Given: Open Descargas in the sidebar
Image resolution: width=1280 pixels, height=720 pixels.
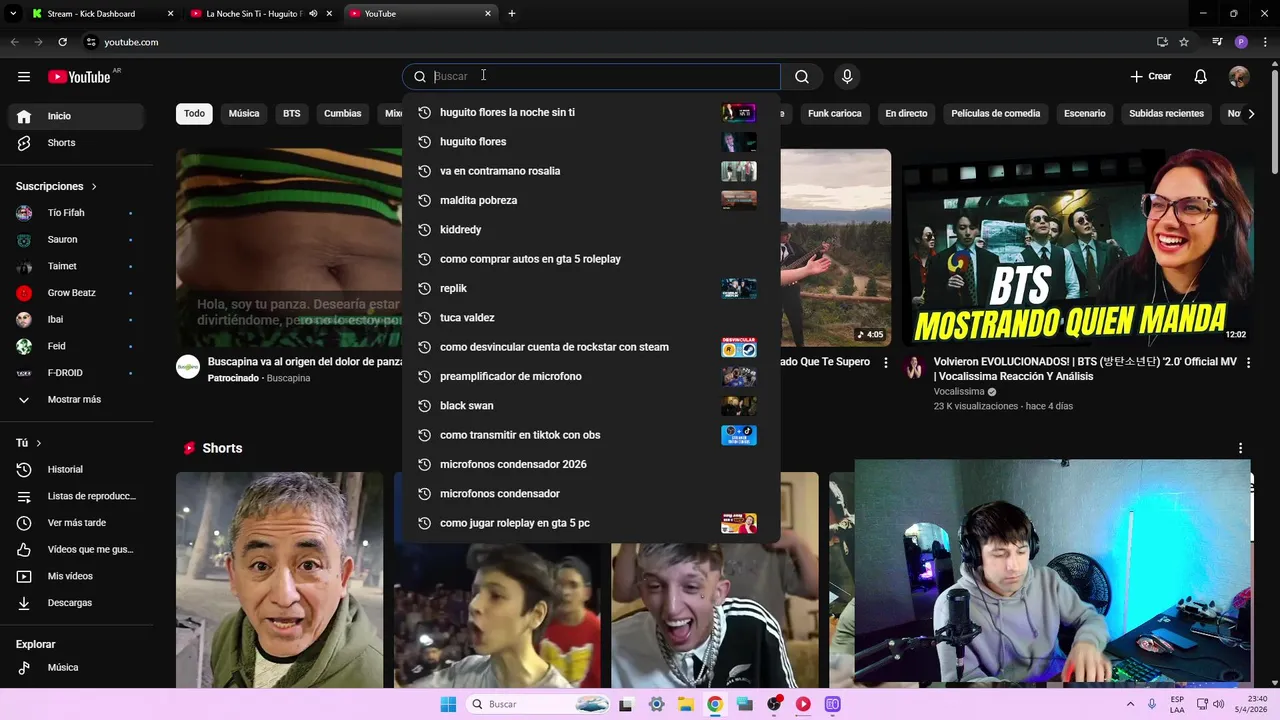Looking at the screenshot, I should [76, 603].
